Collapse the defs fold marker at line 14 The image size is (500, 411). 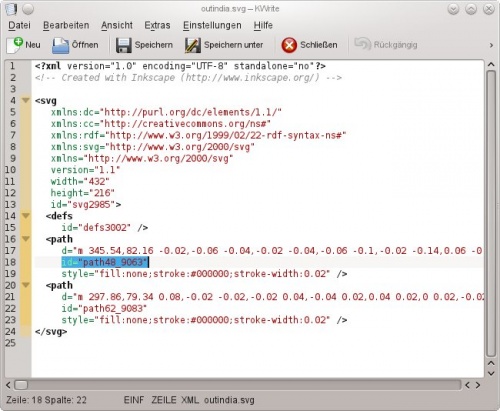pos(26,216)
